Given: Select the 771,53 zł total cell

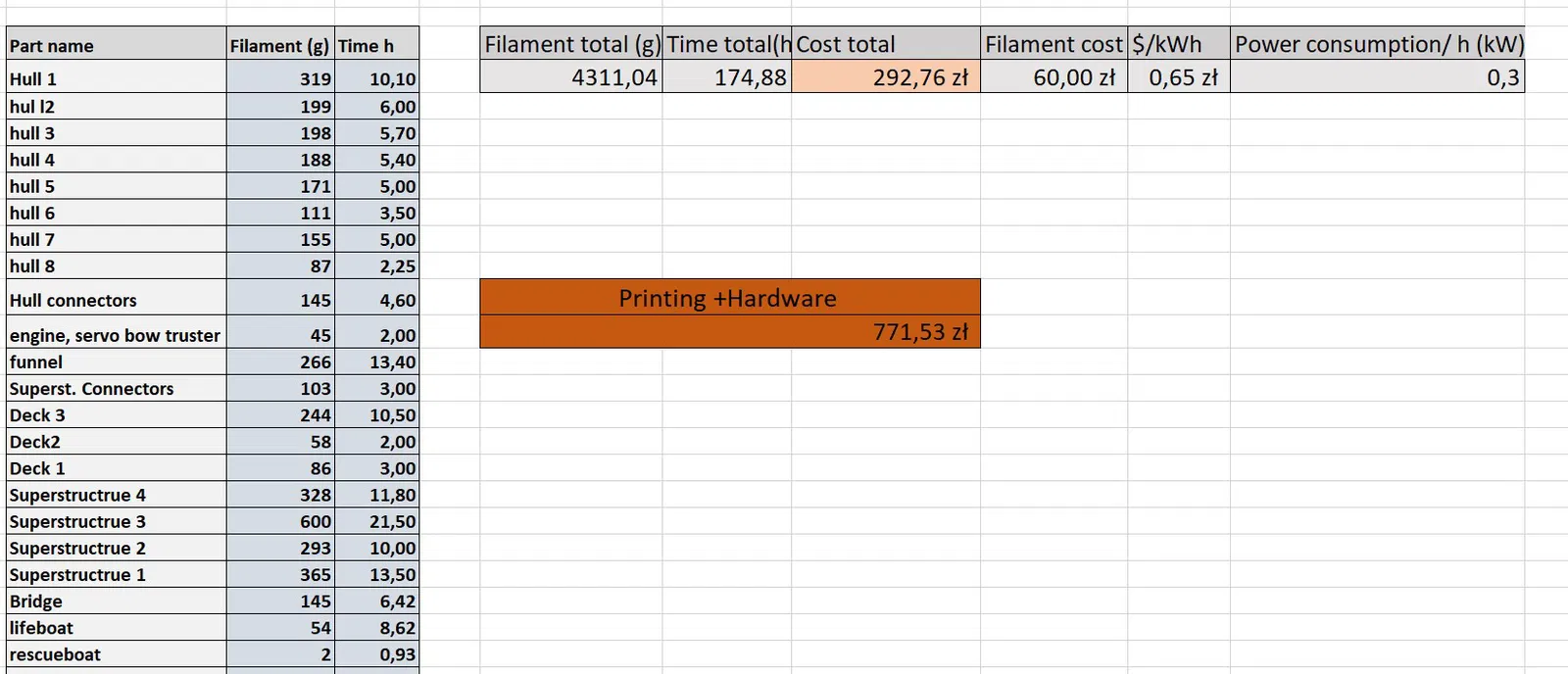Looking at the screenshot, I should [x=729, y=332].
